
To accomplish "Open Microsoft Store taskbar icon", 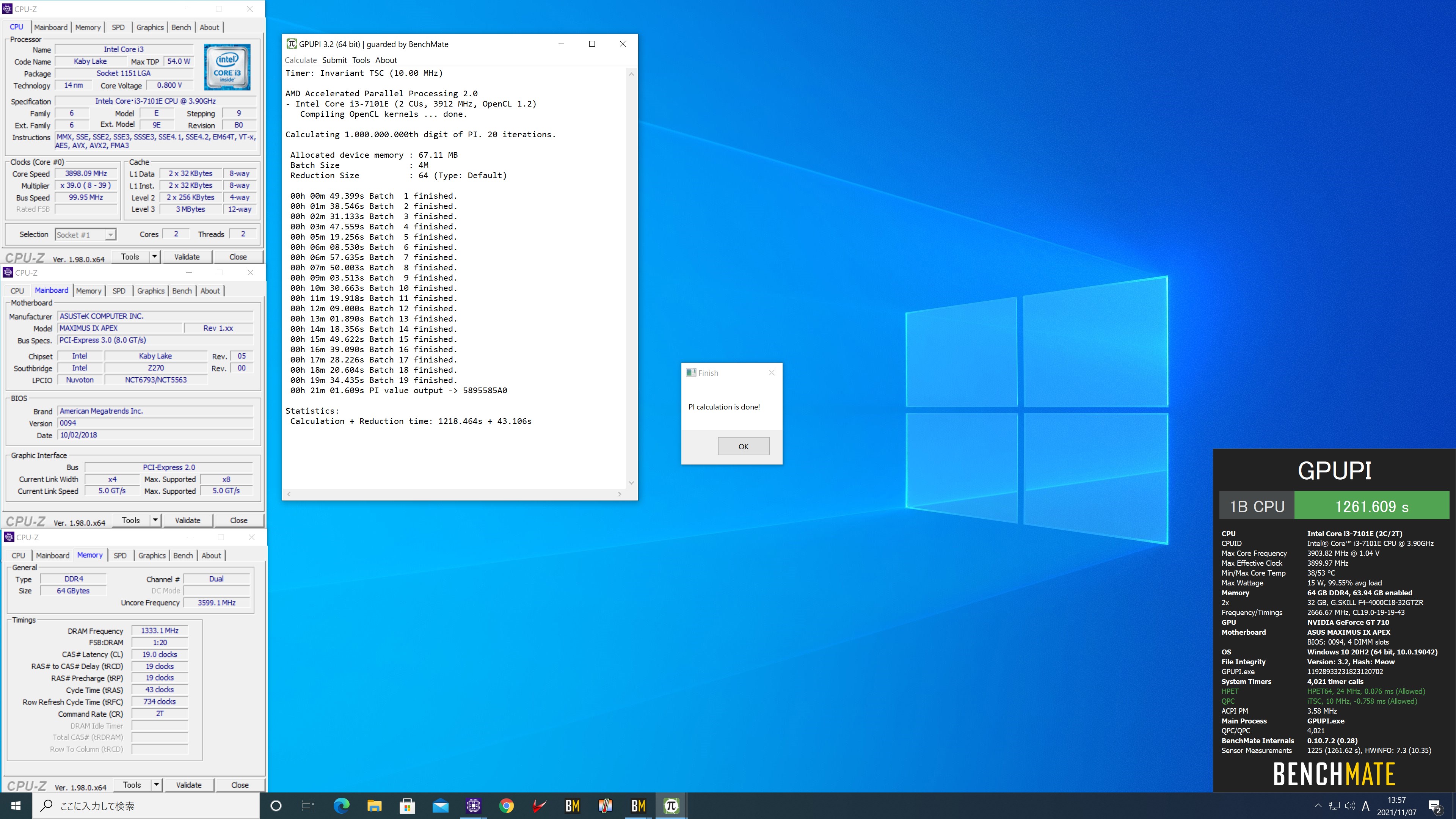I will pyautogui.click(x=407, y=805).
